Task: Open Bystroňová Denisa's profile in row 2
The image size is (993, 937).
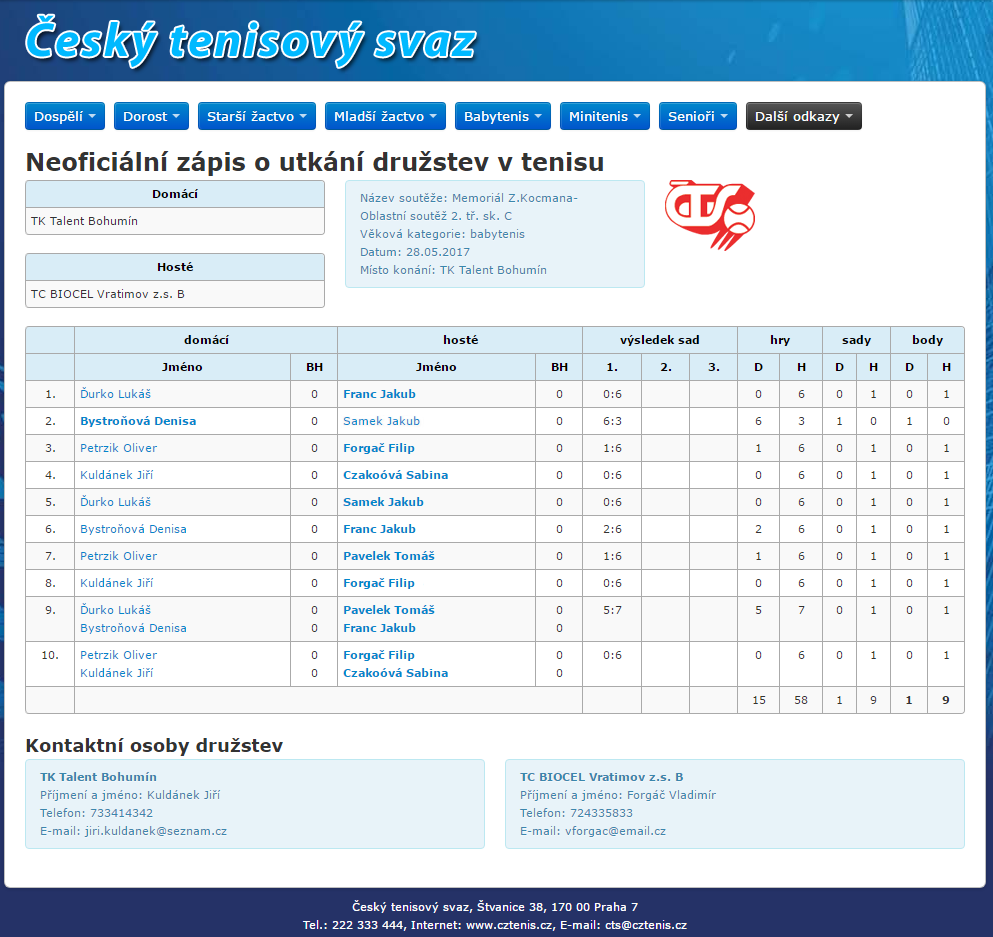Action: click(x=138, y=421)
